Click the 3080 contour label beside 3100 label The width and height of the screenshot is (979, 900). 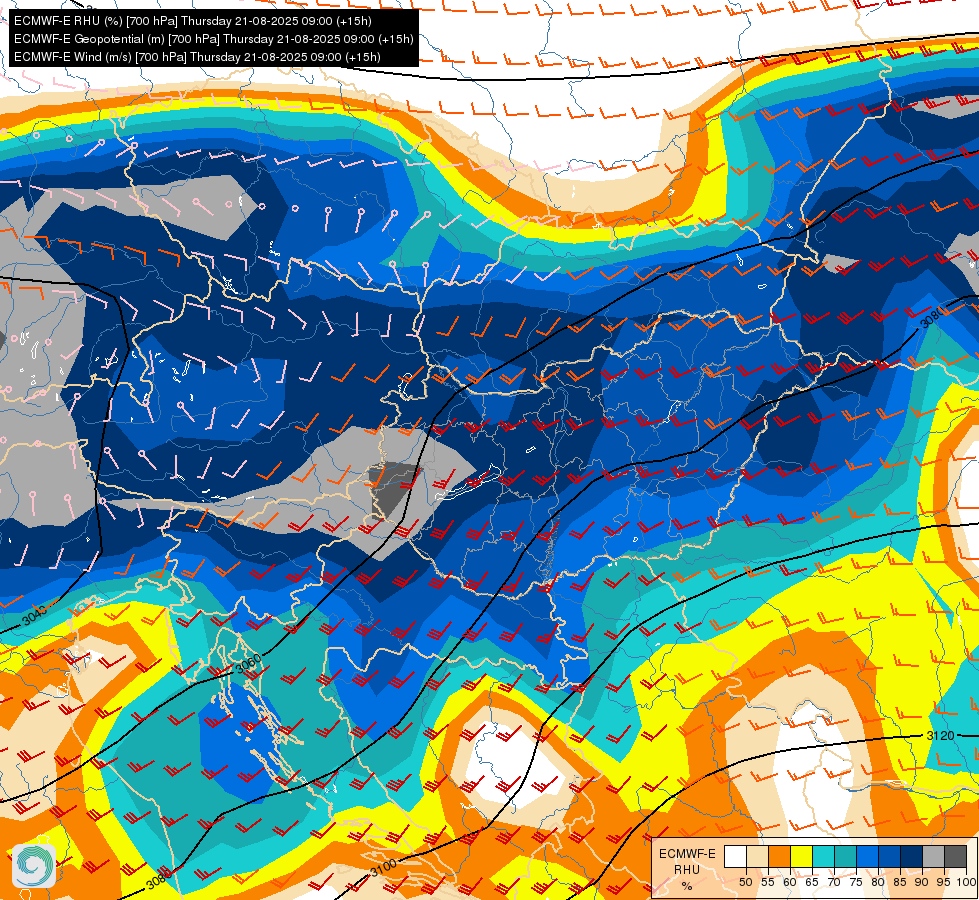tap(159, 880)
